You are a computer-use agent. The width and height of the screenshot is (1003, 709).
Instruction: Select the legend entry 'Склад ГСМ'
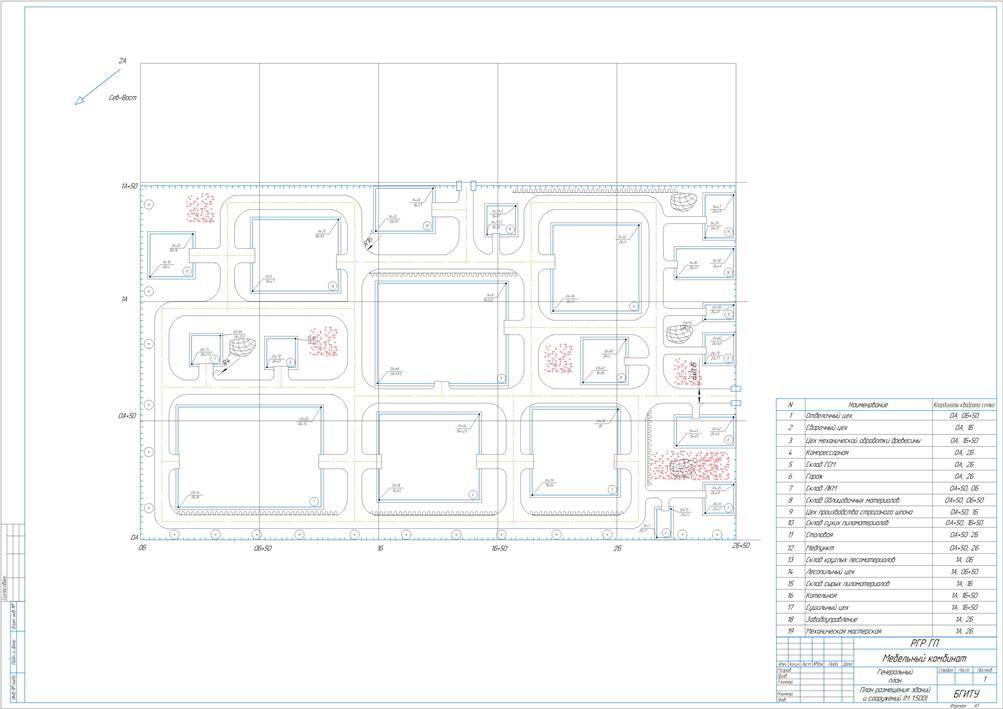click(821, 465)
